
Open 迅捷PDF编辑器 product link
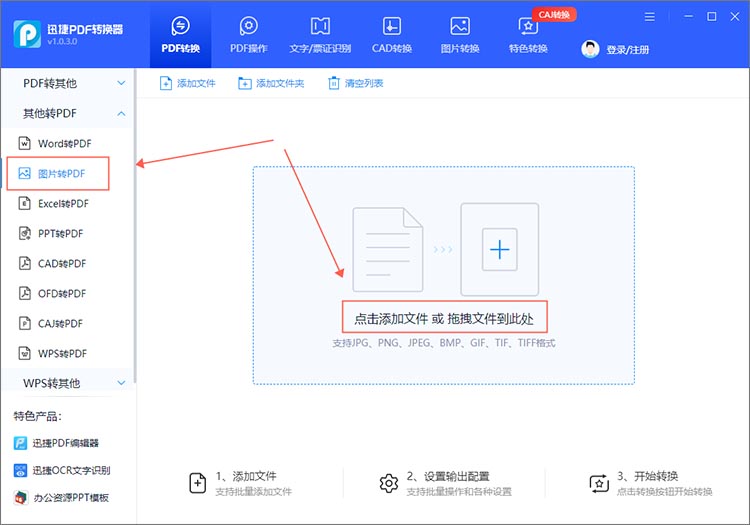pos(66,443)
